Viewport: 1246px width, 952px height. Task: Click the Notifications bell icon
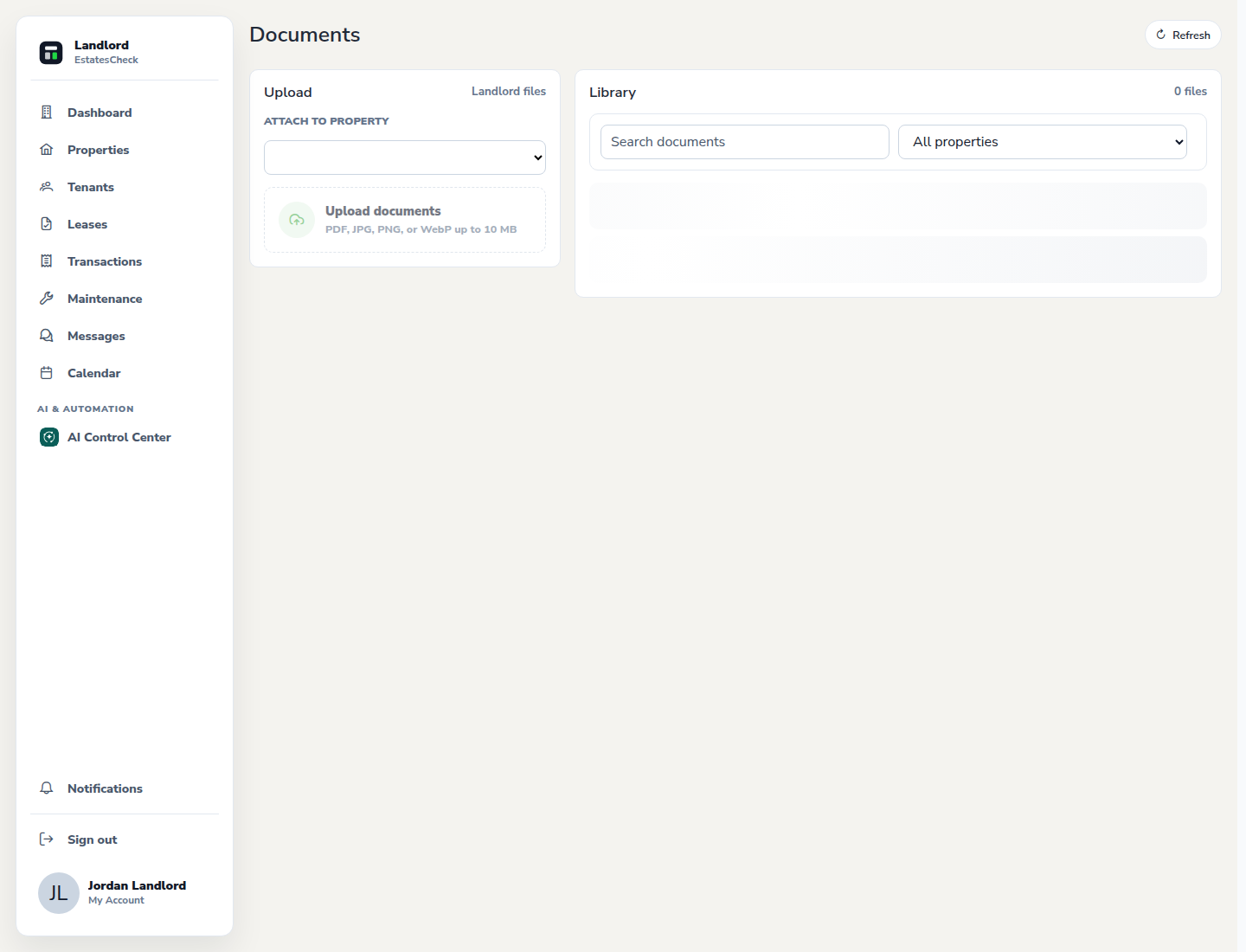coord(47,788)
